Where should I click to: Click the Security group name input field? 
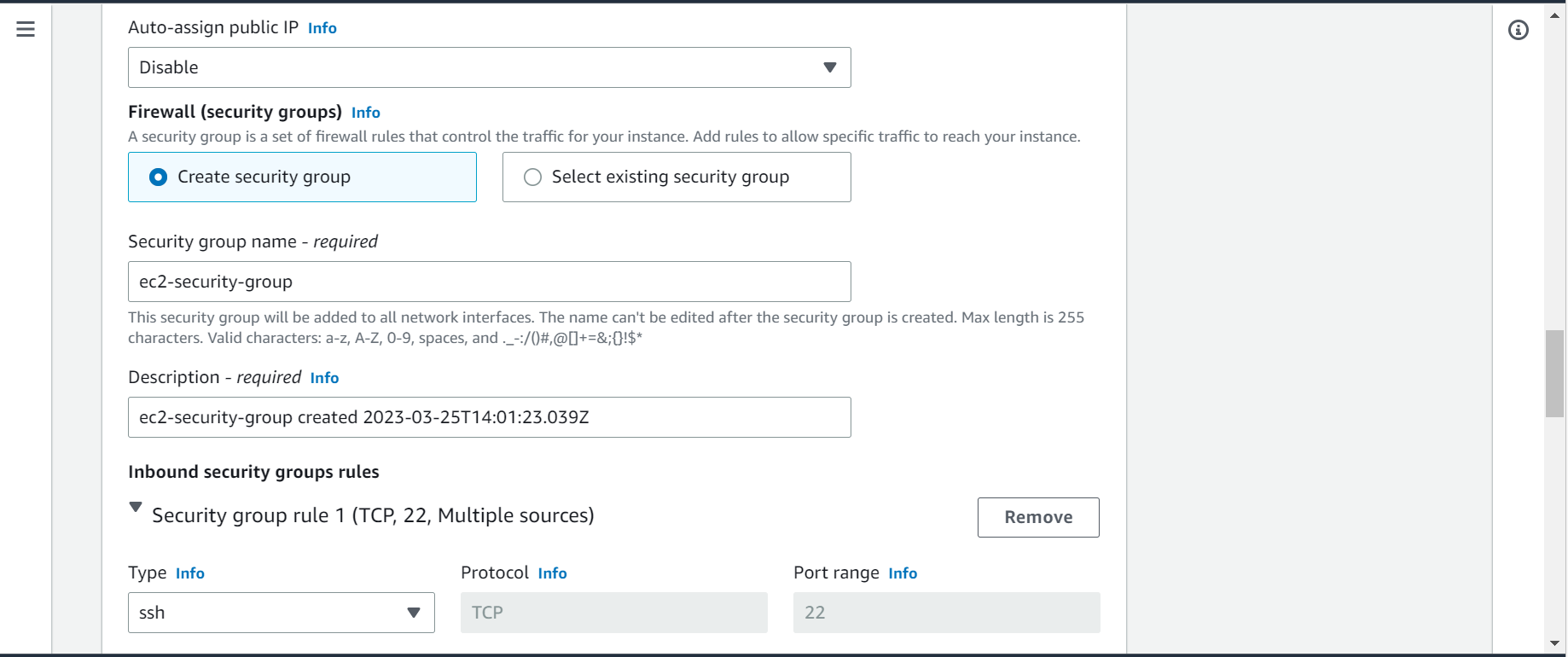pos(490,282)
